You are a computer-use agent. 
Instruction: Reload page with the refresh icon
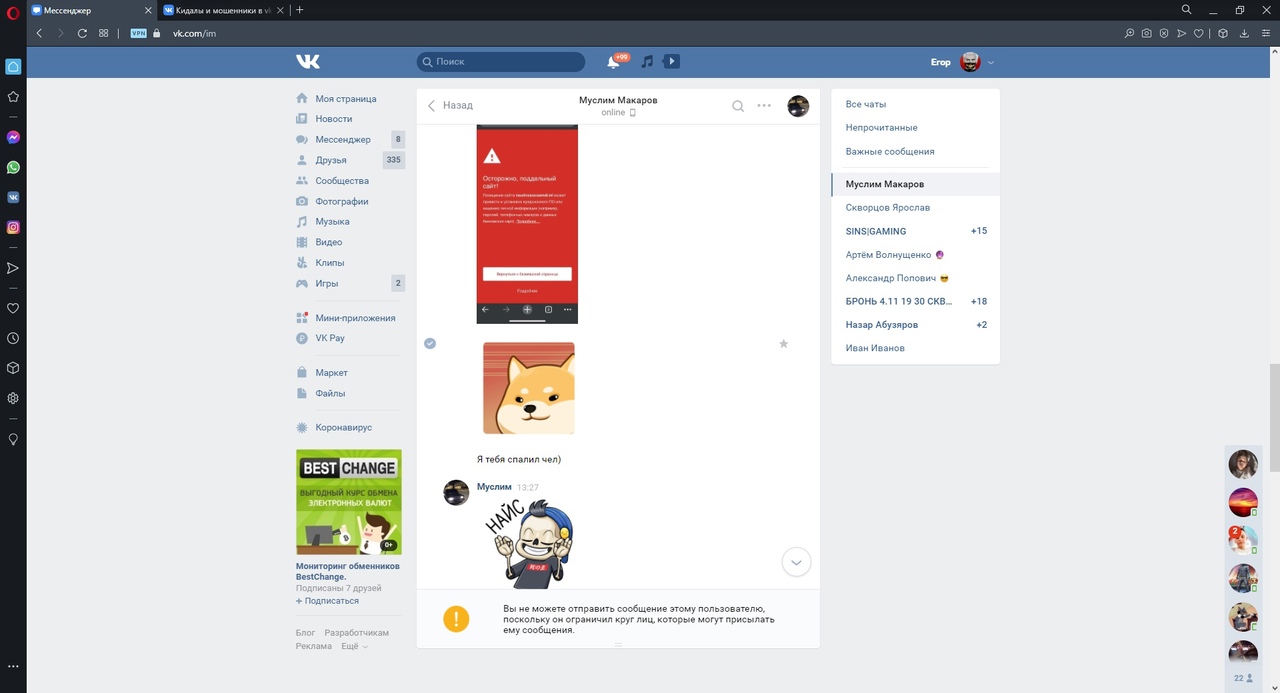coord(82,33)
